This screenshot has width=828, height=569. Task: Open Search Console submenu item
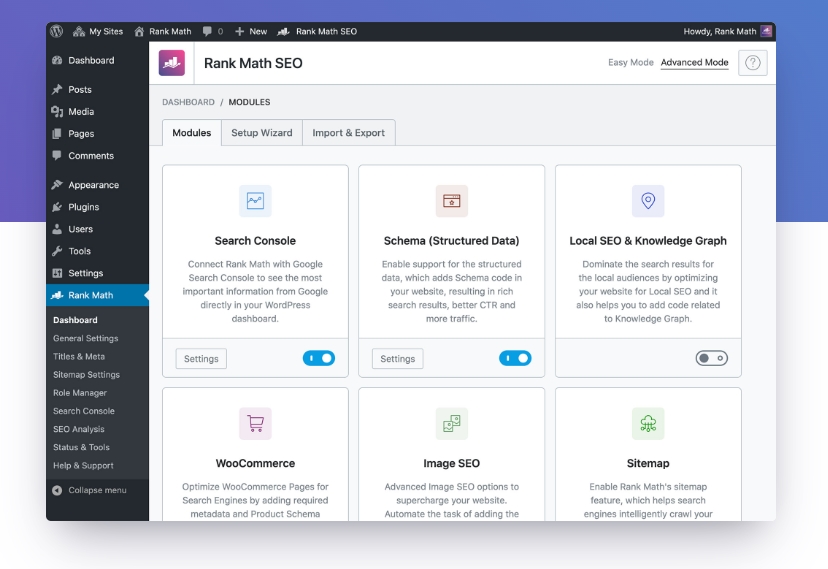(83, 411)
